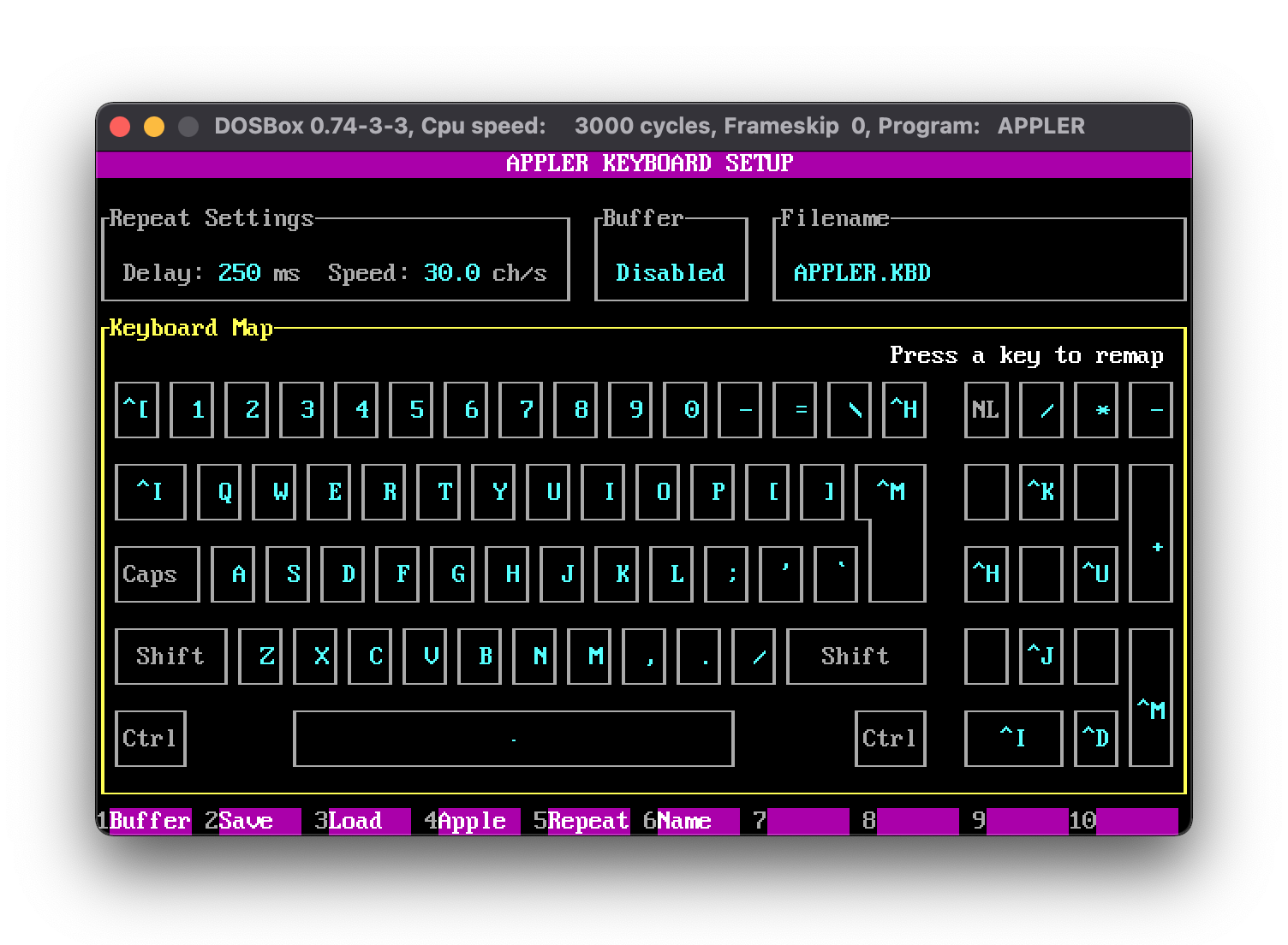
Task: Select the F key
Action: [x=397, y=574]
